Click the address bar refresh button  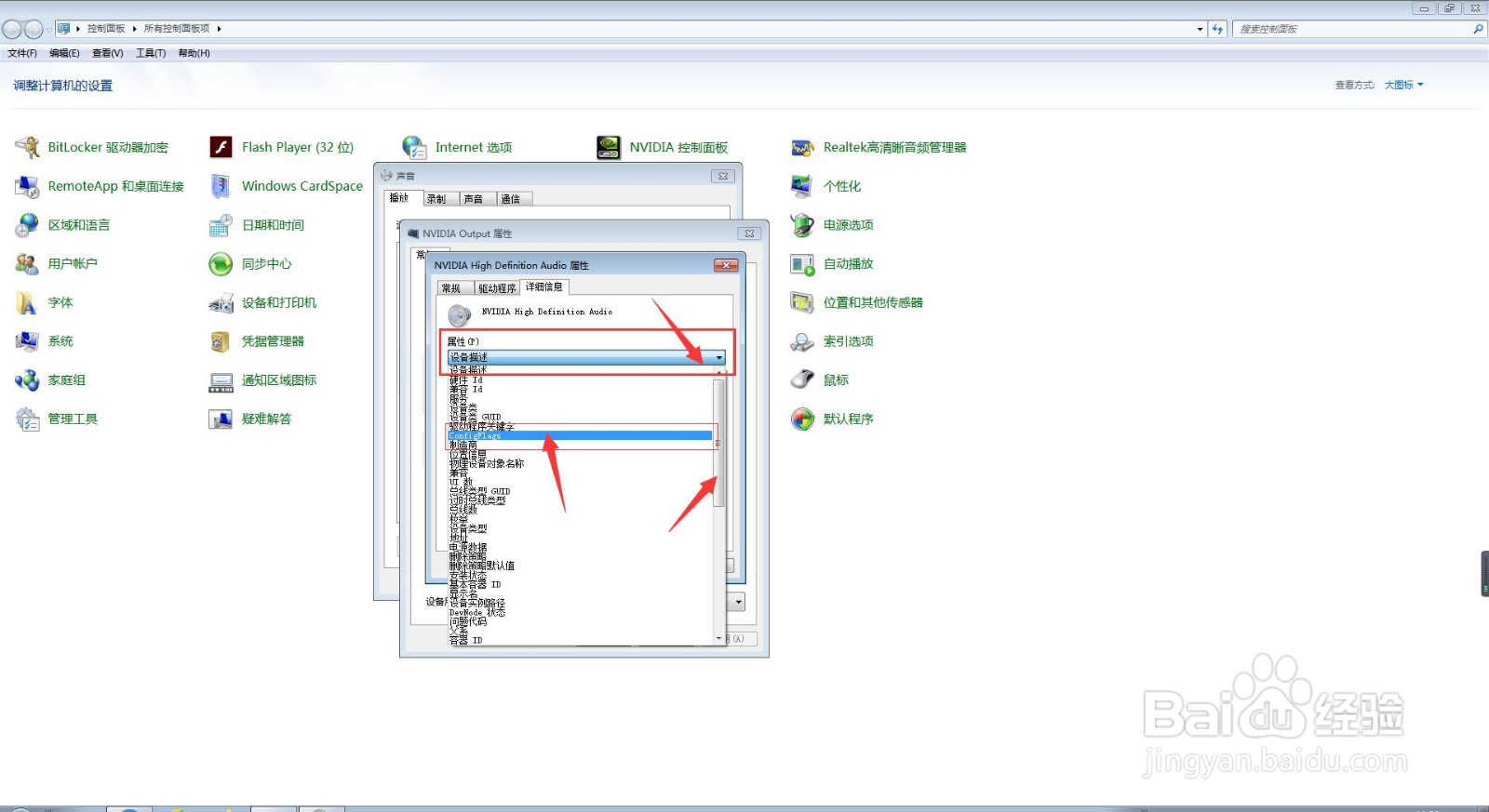(1217, 29)
